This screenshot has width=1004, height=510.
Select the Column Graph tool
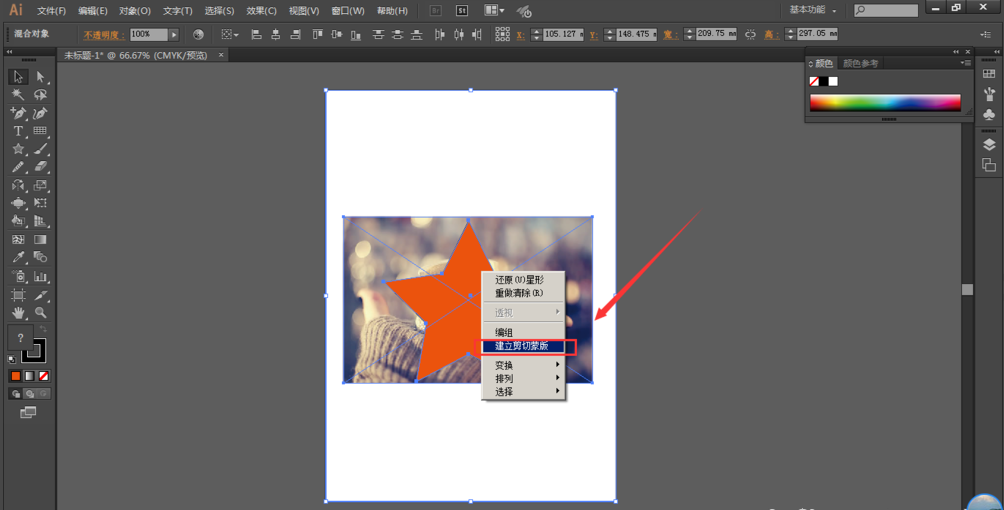(40, 277)
